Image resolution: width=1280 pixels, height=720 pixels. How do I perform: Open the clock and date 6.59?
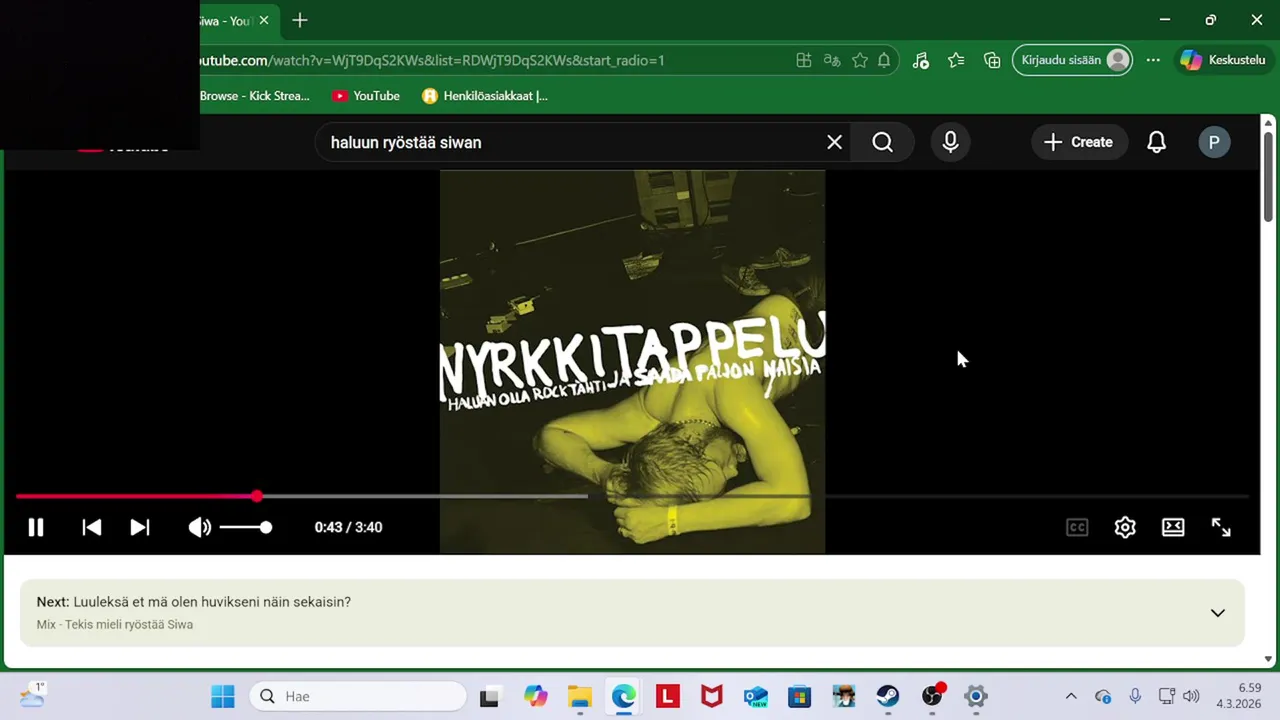click(1238, 696)
